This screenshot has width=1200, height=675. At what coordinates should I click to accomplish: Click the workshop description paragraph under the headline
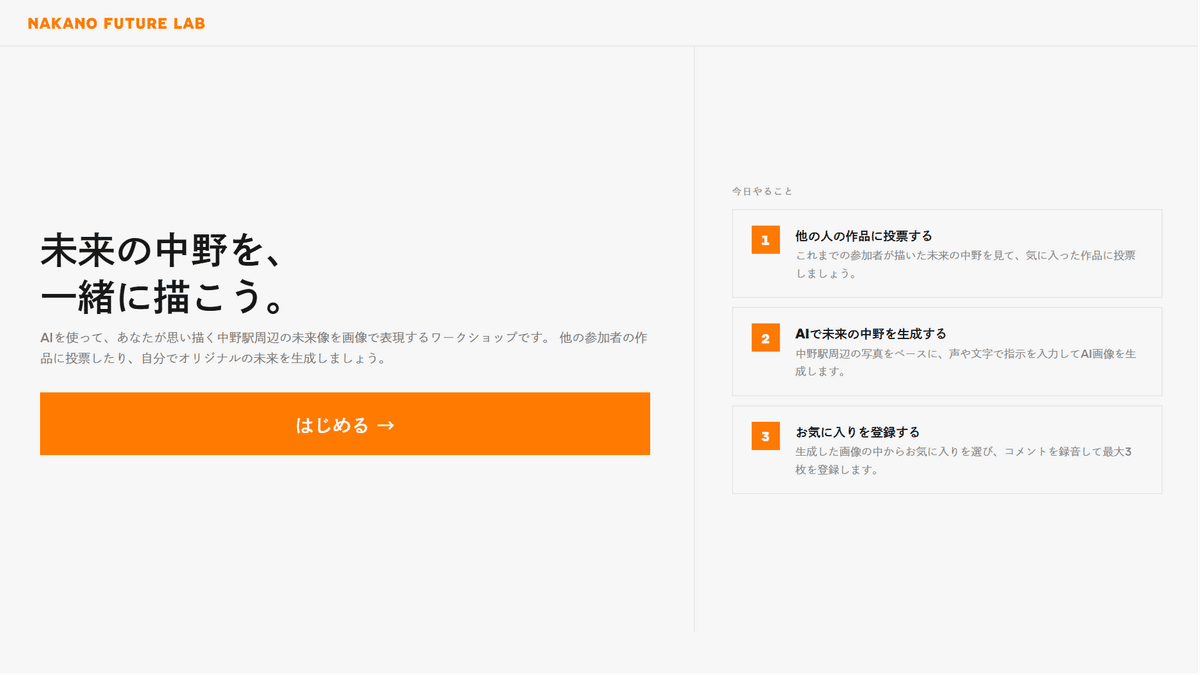[343, 347]
